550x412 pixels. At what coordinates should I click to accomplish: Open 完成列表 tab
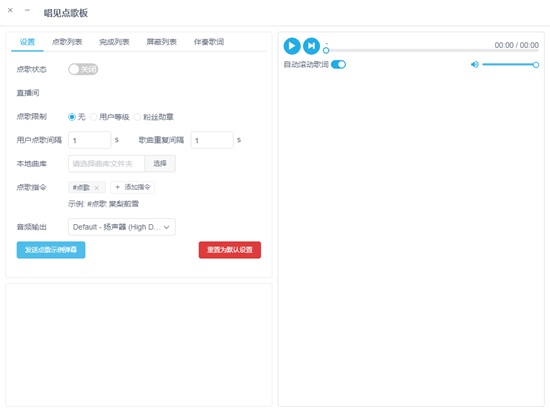pos(114,42)
